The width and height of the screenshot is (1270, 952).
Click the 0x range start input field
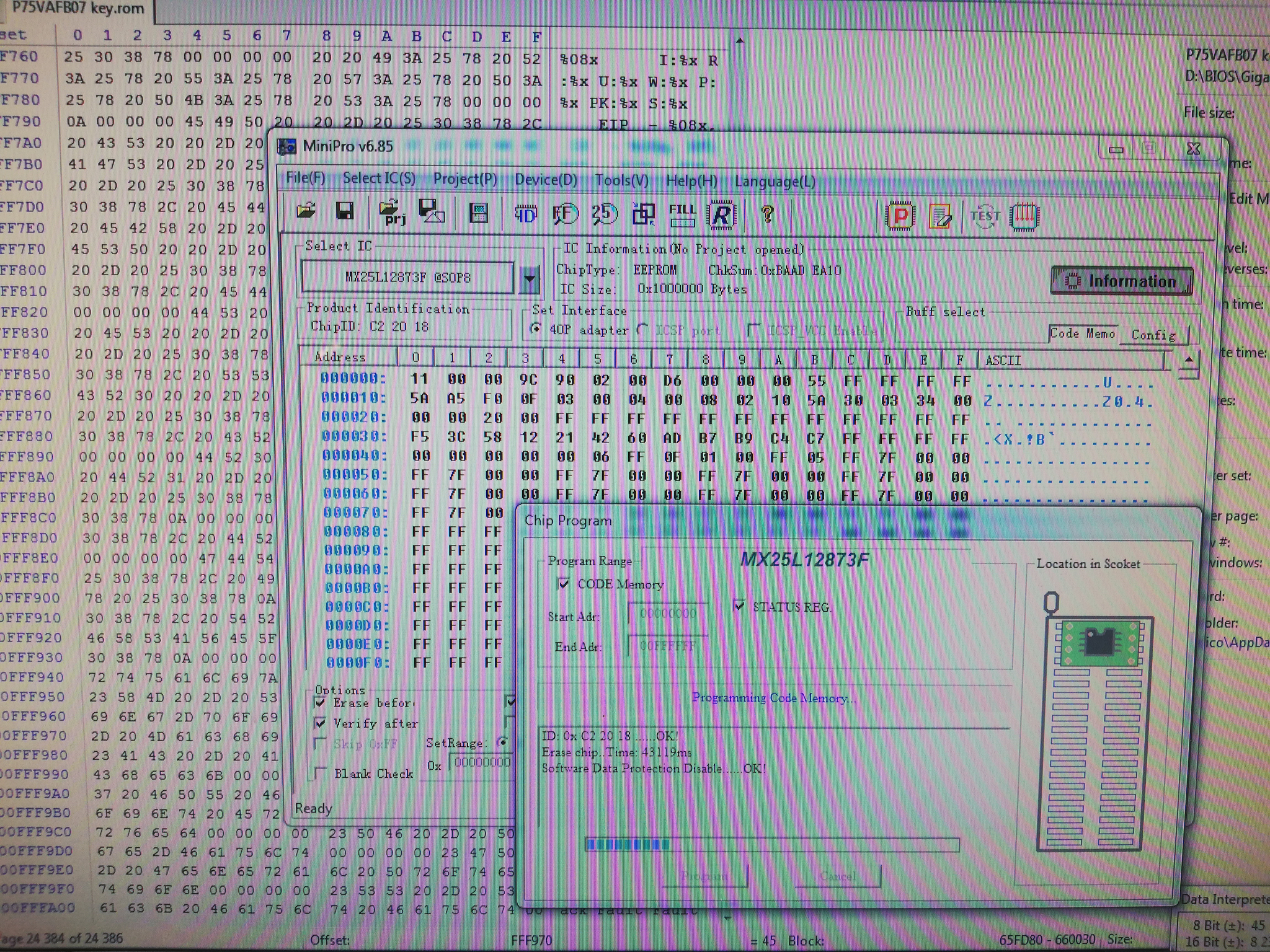tap(482, 763)
